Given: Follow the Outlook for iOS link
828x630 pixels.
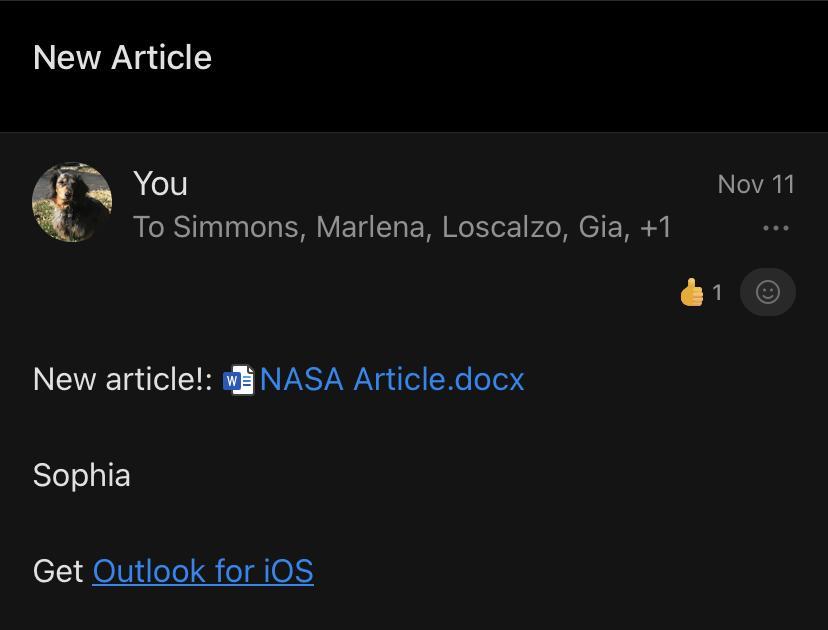Looking at the screenshot, I should 203,571.
